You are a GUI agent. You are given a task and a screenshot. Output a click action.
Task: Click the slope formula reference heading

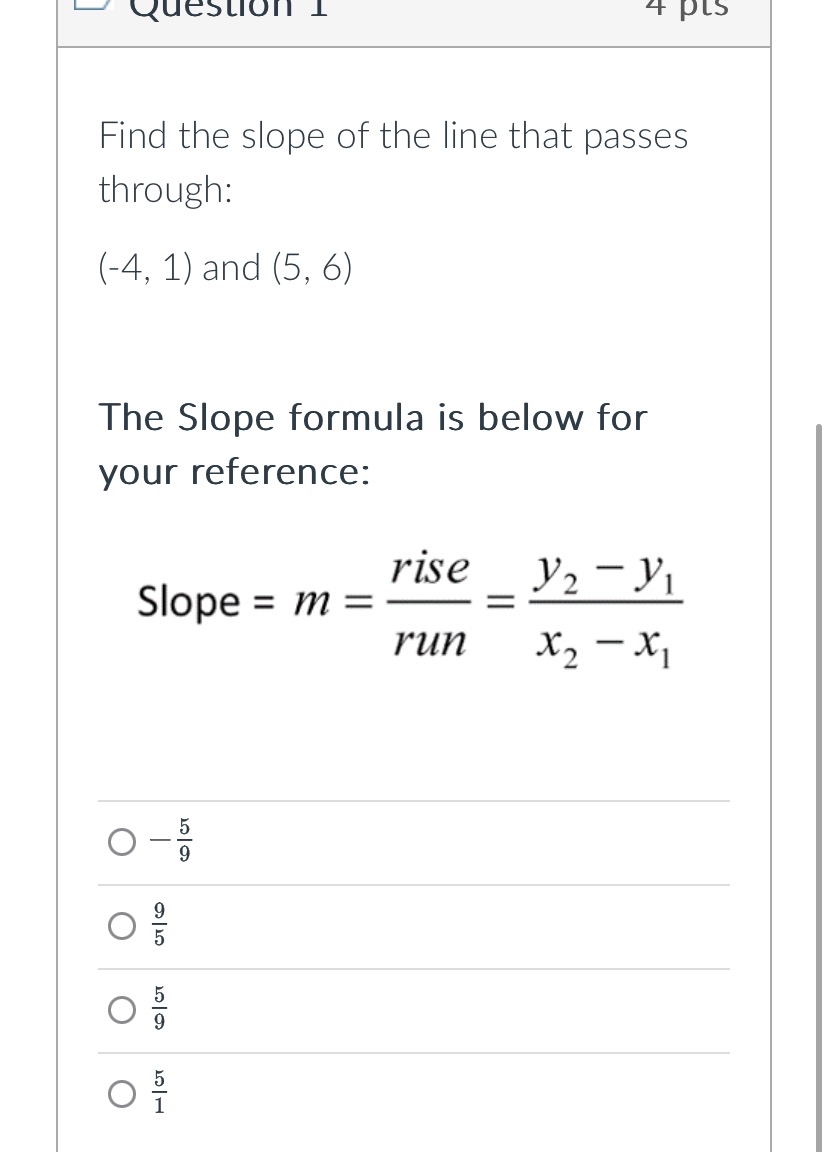tap(372, 443)
